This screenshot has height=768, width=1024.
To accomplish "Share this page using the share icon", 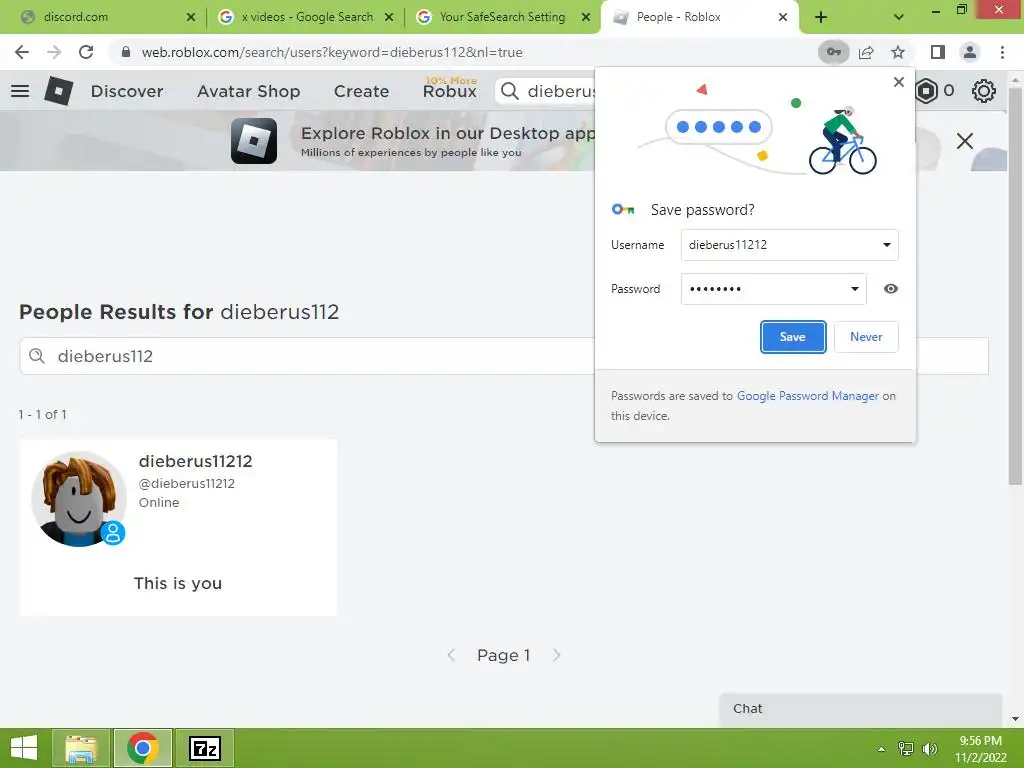I will click(x=866, y=52).
